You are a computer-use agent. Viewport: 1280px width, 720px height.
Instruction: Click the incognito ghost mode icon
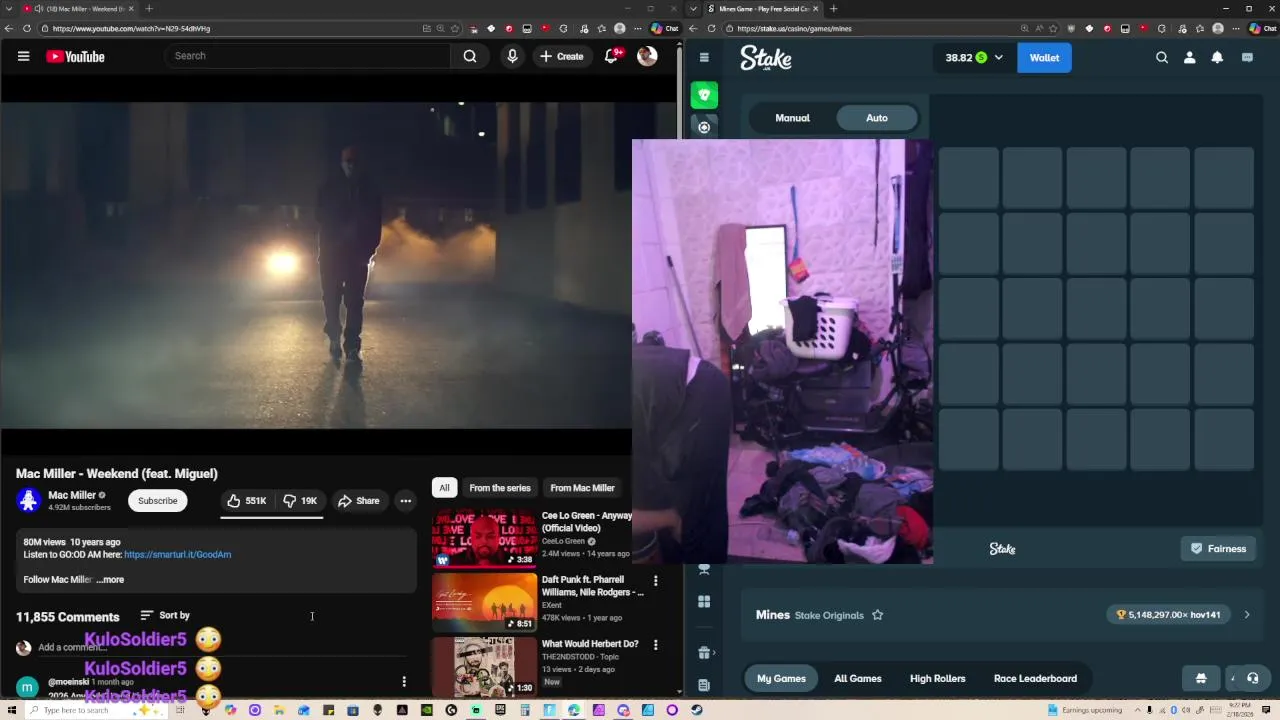click(1201, 678)
